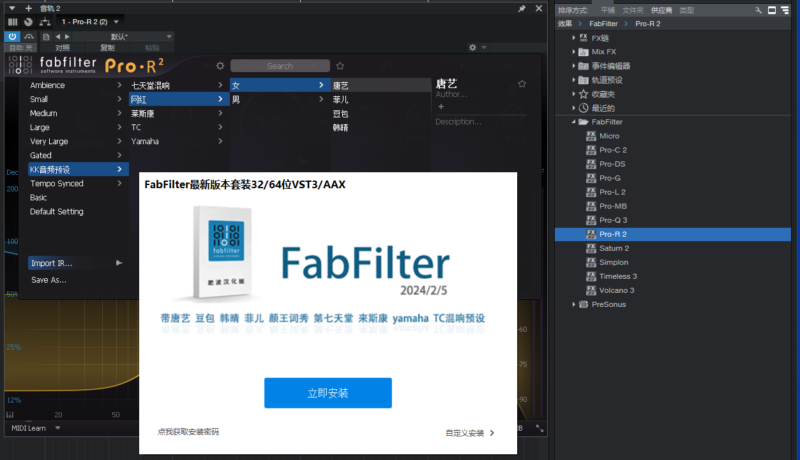Select 菲儿 preset
The height and width of the screenshot is (460, 800).
(340, 99)
